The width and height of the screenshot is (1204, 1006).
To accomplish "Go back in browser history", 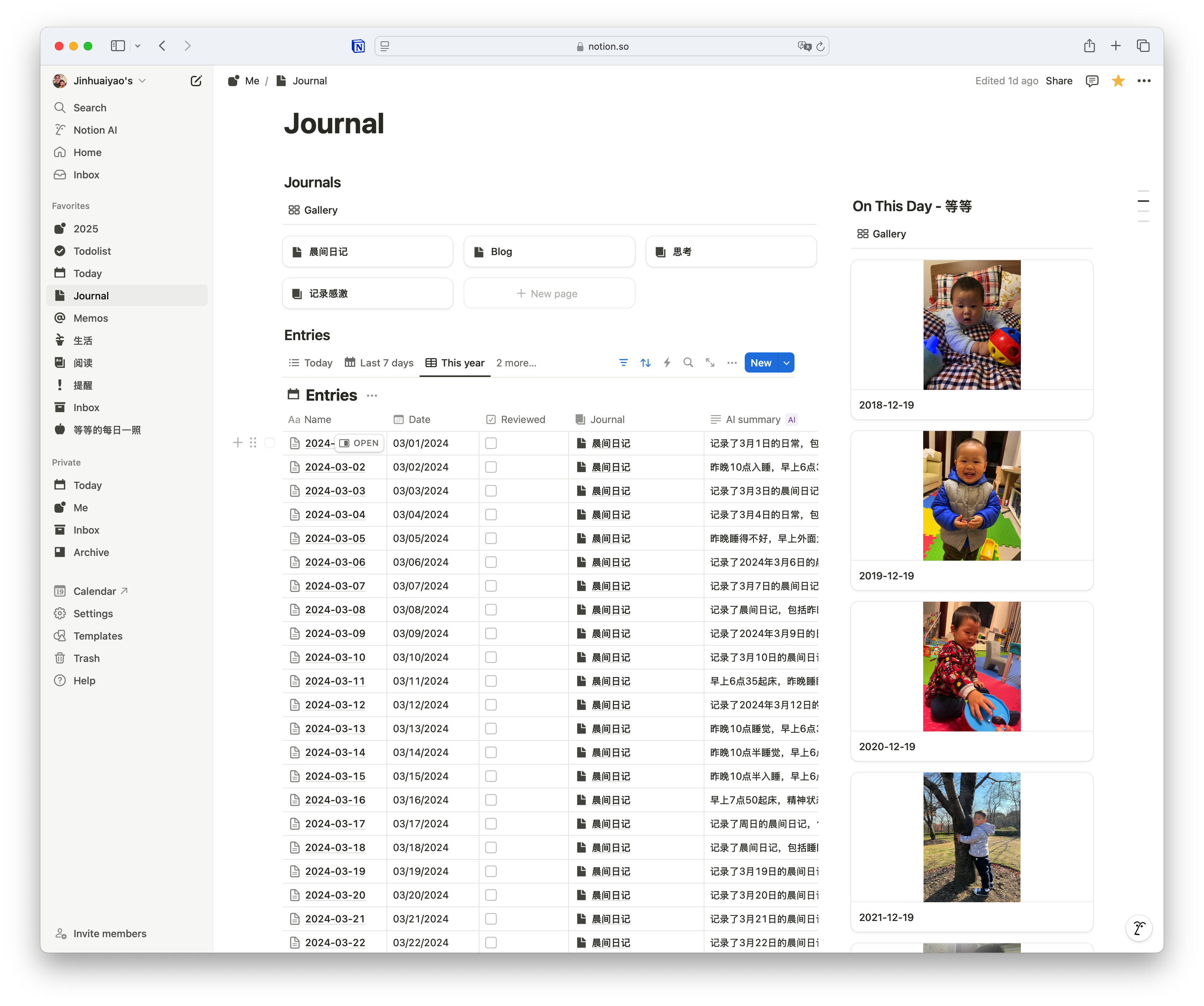I will point(162,46).
